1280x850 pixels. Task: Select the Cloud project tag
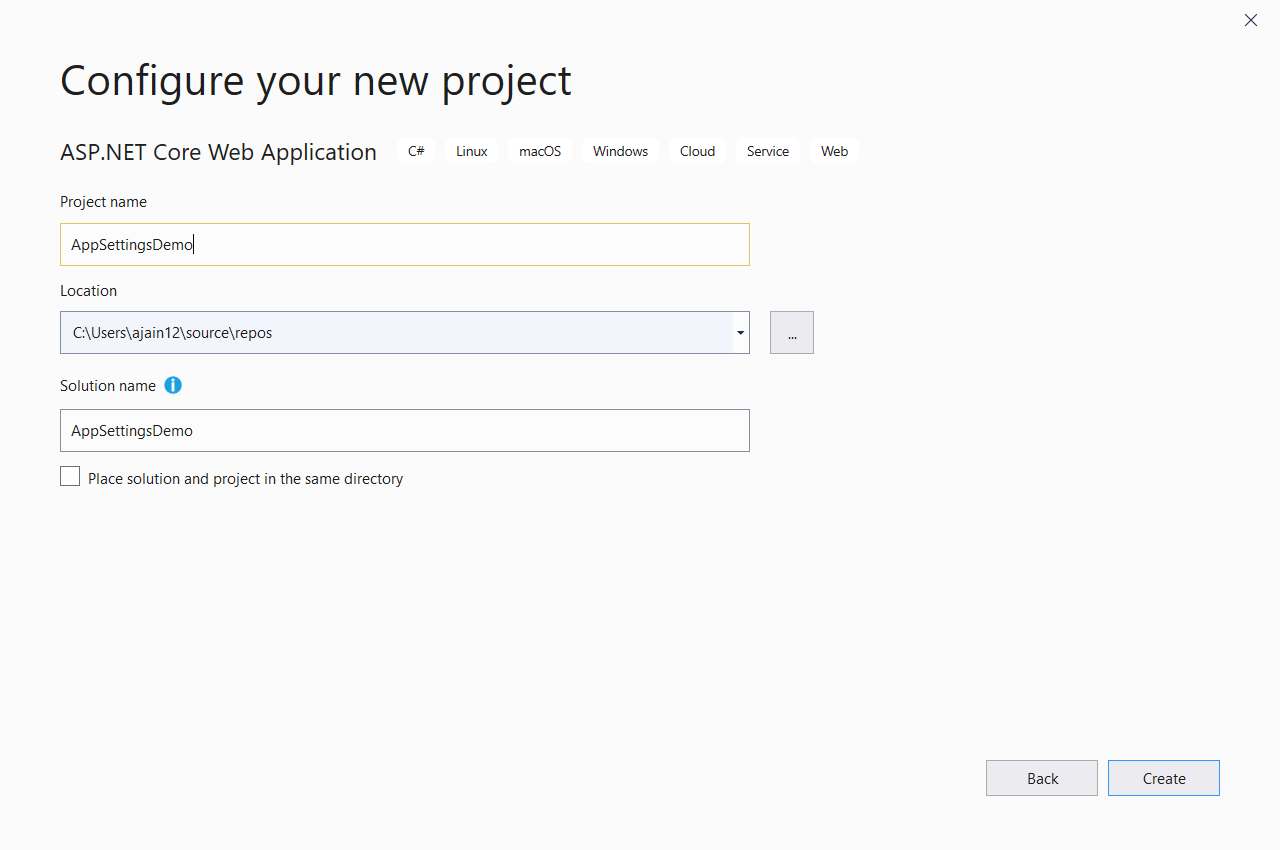tap(697, 151)
